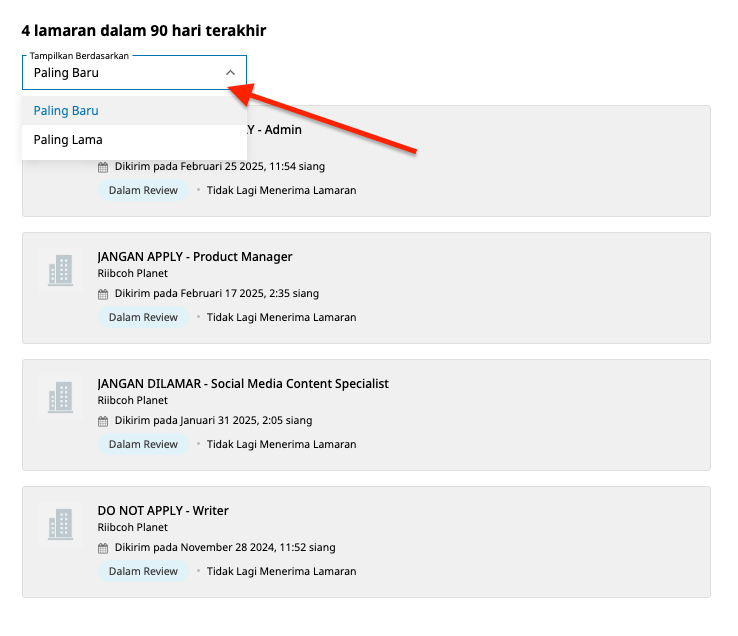Click Tidak Lagi Menerima Lamaran on Writer card
738x636 pixels.
(281, 572)
